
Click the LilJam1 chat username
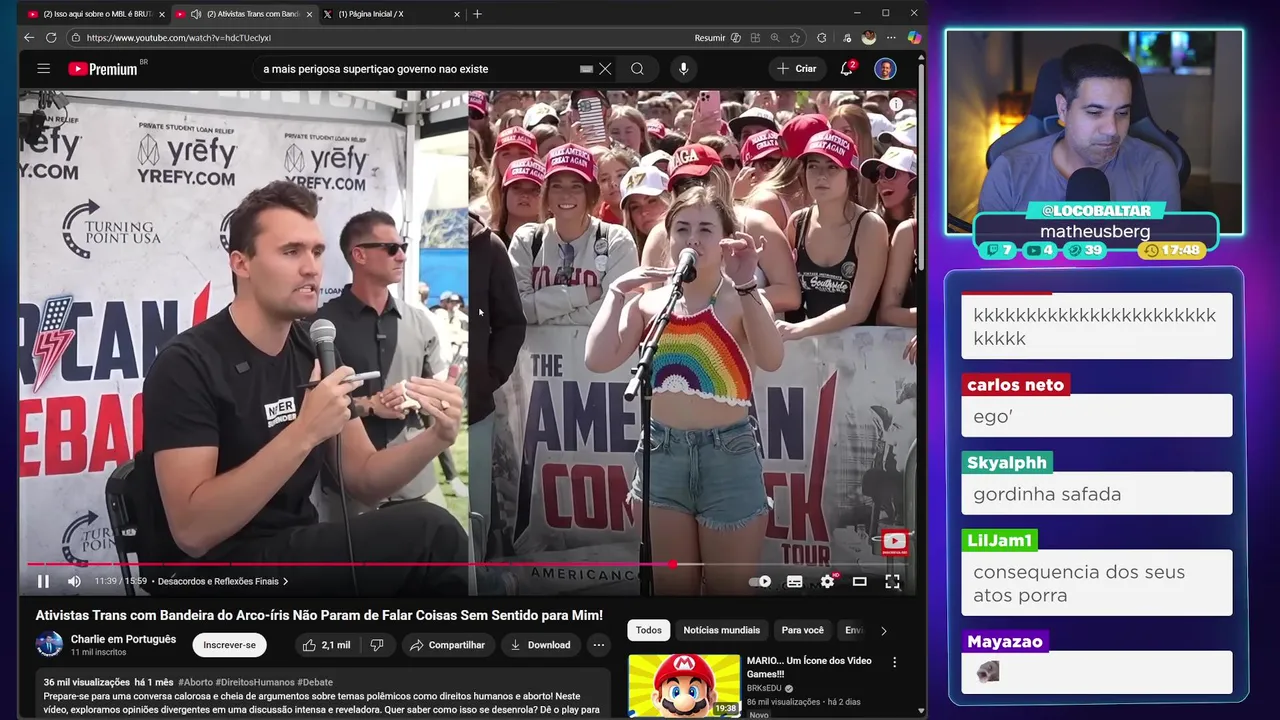tap(999, 541)
